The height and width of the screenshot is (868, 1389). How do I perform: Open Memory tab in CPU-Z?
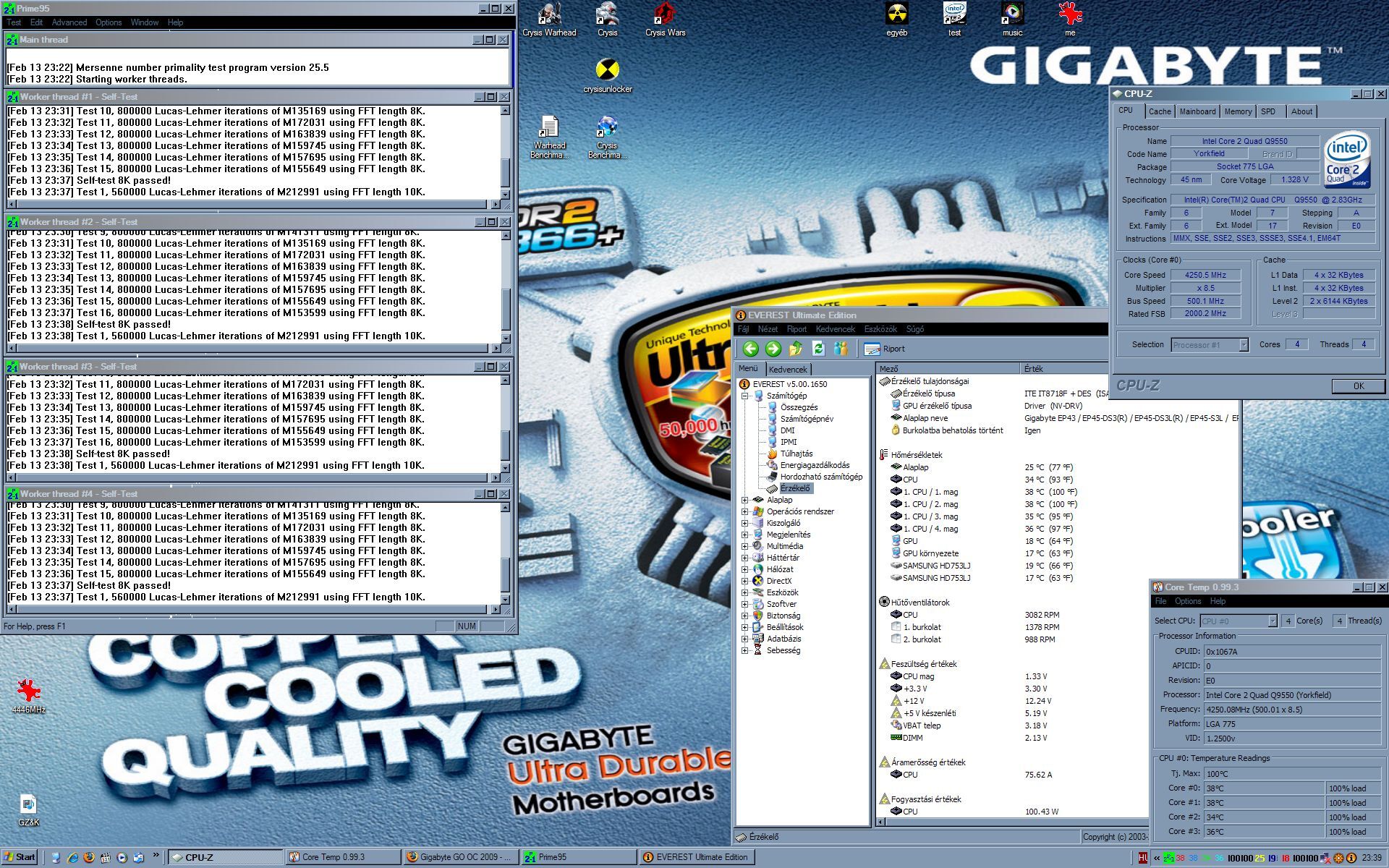point(1238,111)
